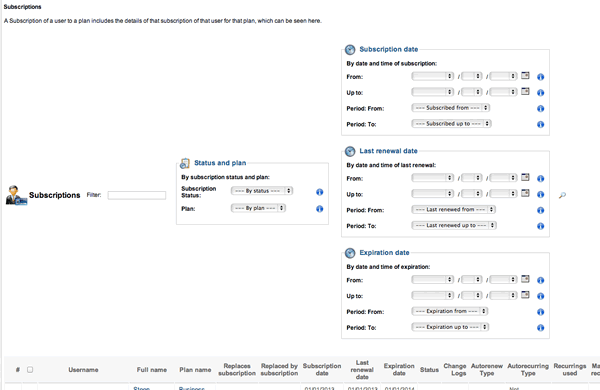Viewport: 600px width, 390px height.
Task: Click the magnifier search icon
Action: 562,195
